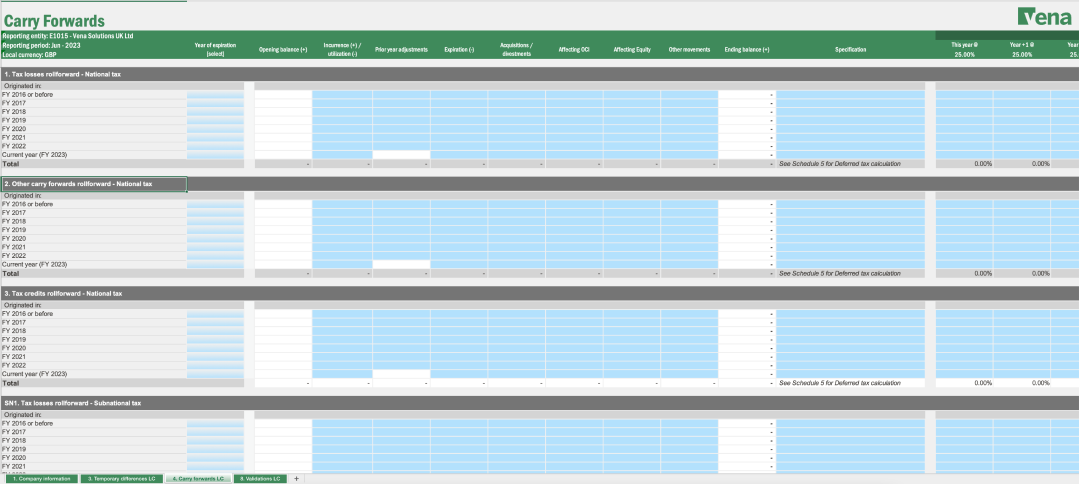Select section 3 Tax credits rollforward heading
Viewport: 1079px width, 484px height.
click(63, 293)
